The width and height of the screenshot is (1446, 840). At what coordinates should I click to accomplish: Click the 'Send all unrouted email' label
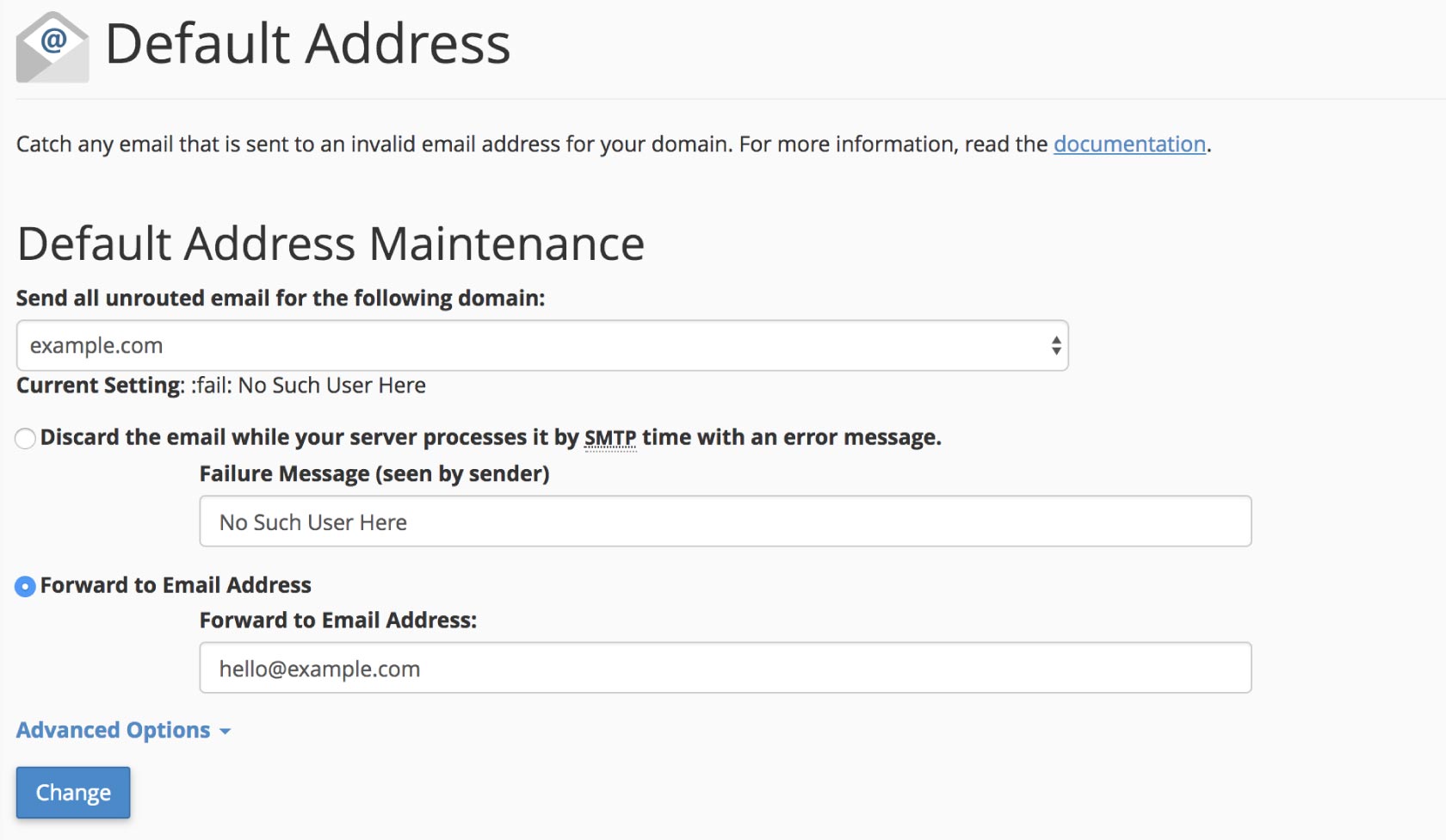pyautogui.click(x=281, y=298)
